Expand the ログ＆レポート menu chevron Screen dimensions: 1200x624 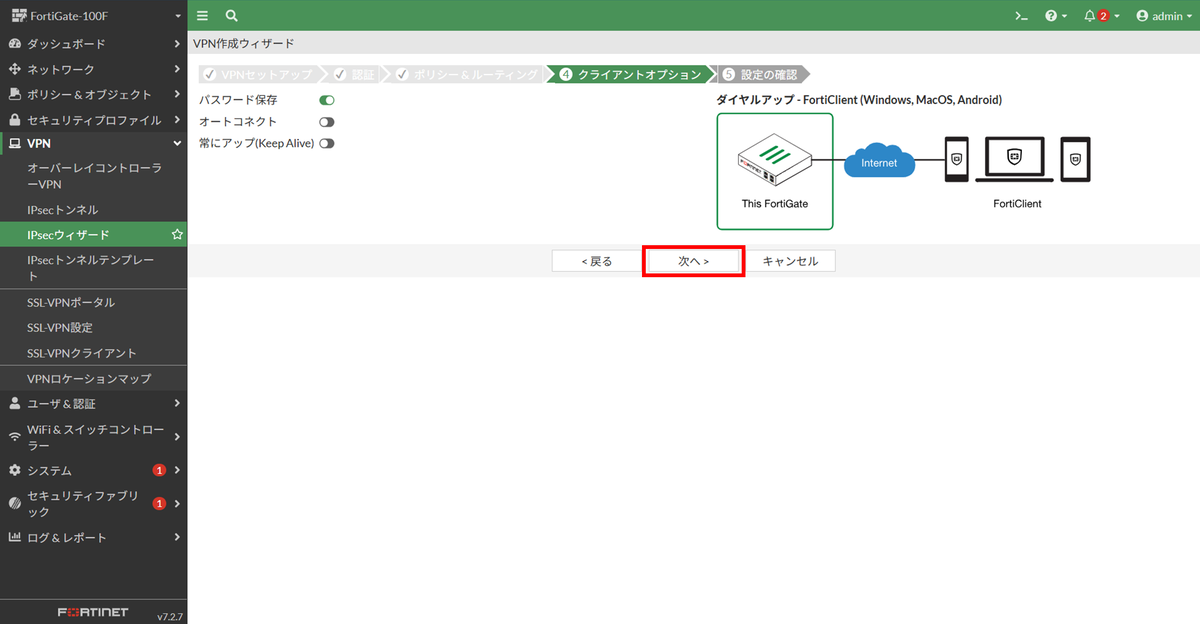coord(176,537)
